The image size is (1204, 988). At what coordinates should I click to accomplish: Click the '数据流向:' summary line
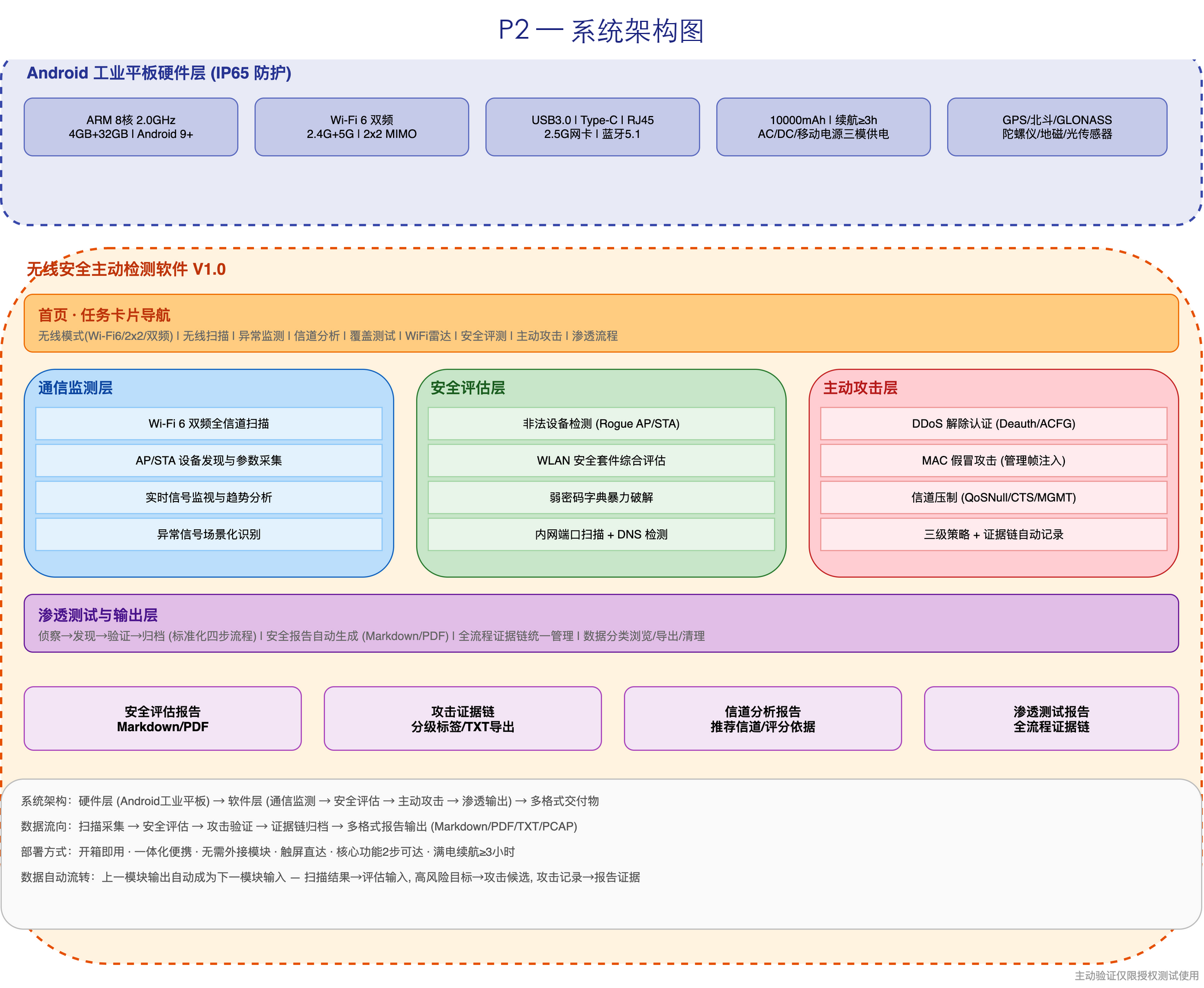click(299, 826)
